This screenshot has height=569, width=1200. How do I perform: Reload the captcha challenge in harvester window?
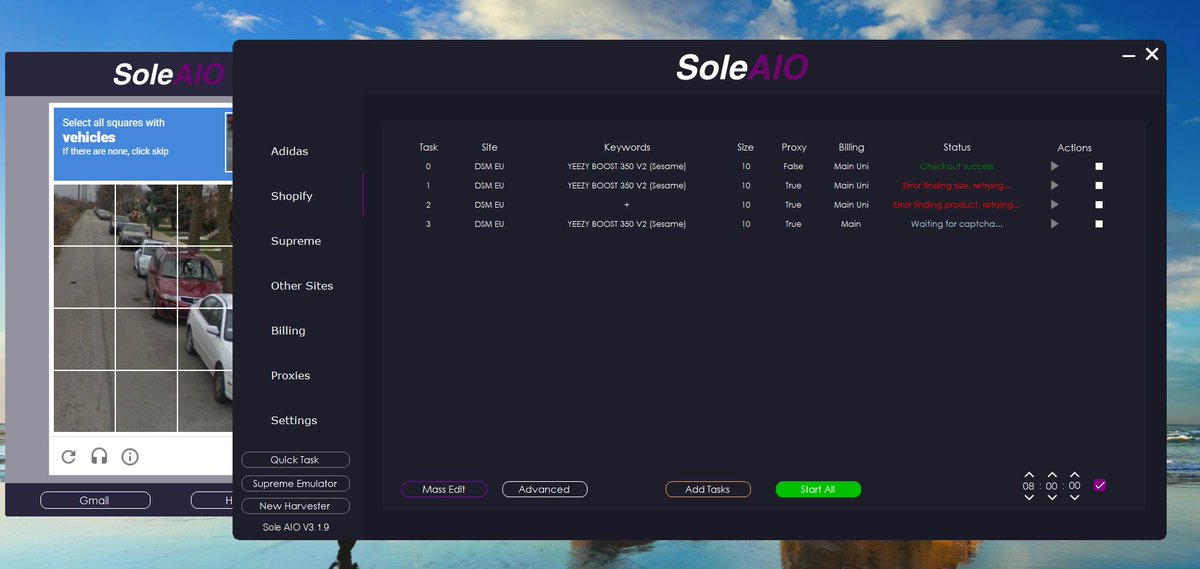click(68, 456)
